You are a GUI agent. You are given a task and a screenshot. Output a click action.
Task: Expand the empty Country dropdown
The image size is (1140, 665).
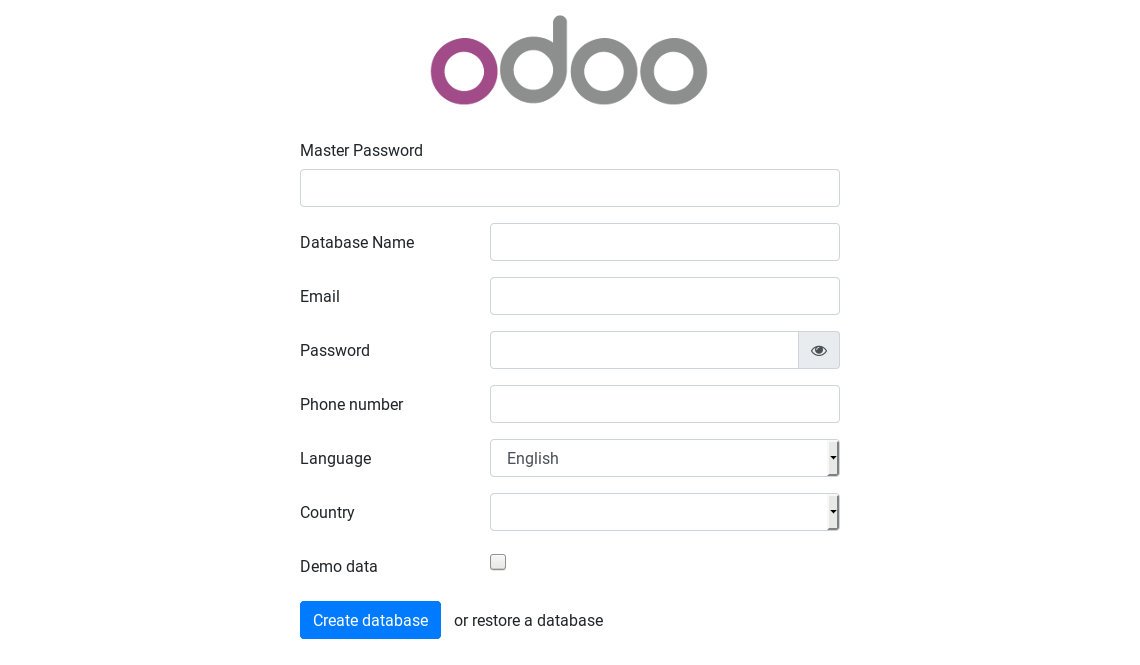click(665, 512)
